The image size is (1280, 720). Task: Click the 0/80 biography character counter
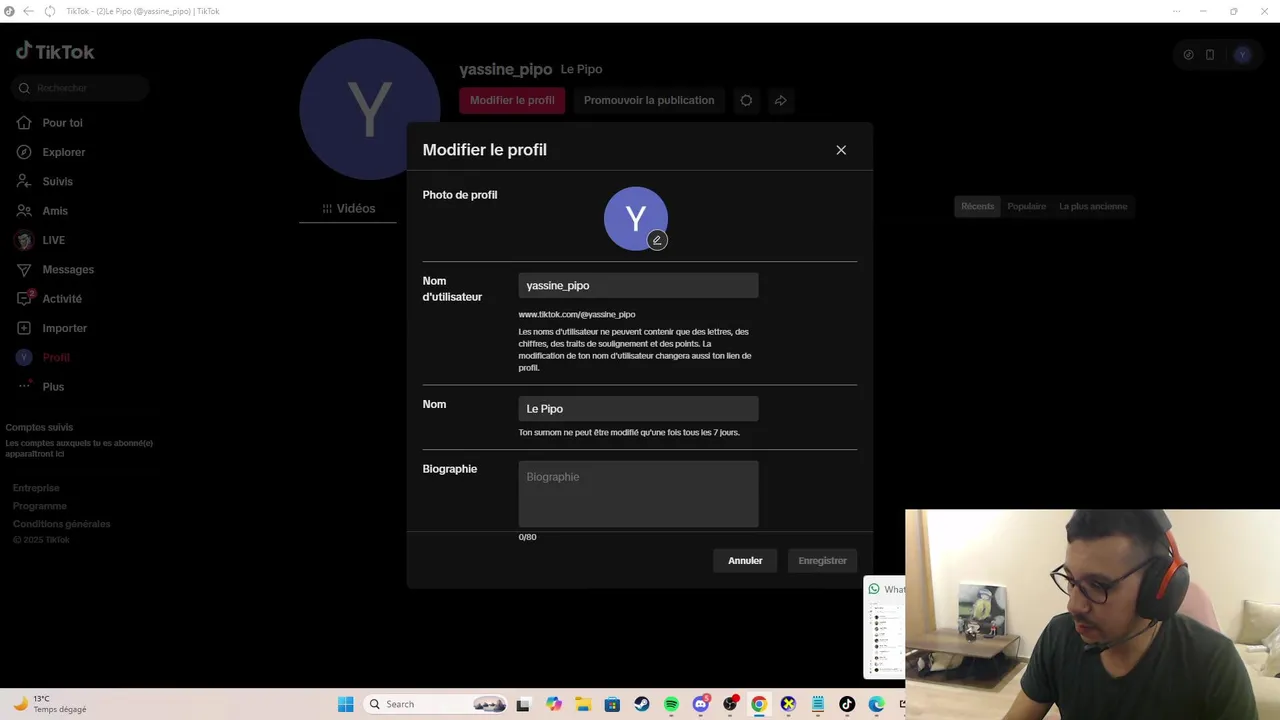coord(527,537)
